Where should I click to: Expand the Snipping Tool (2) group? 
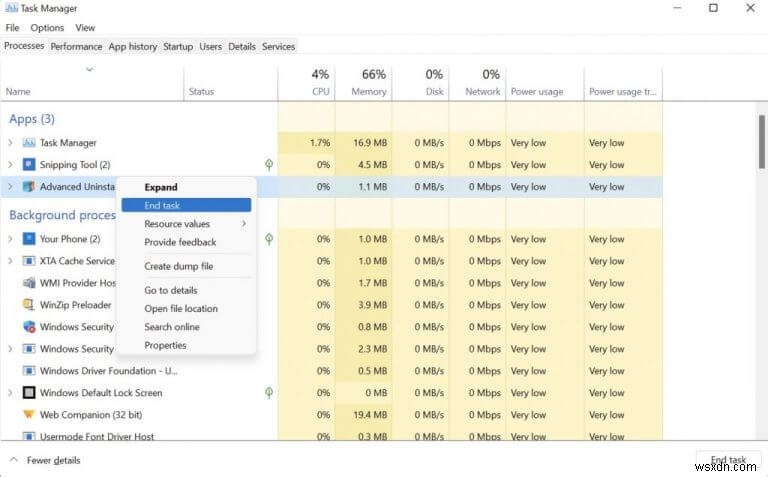coord(10,165)
